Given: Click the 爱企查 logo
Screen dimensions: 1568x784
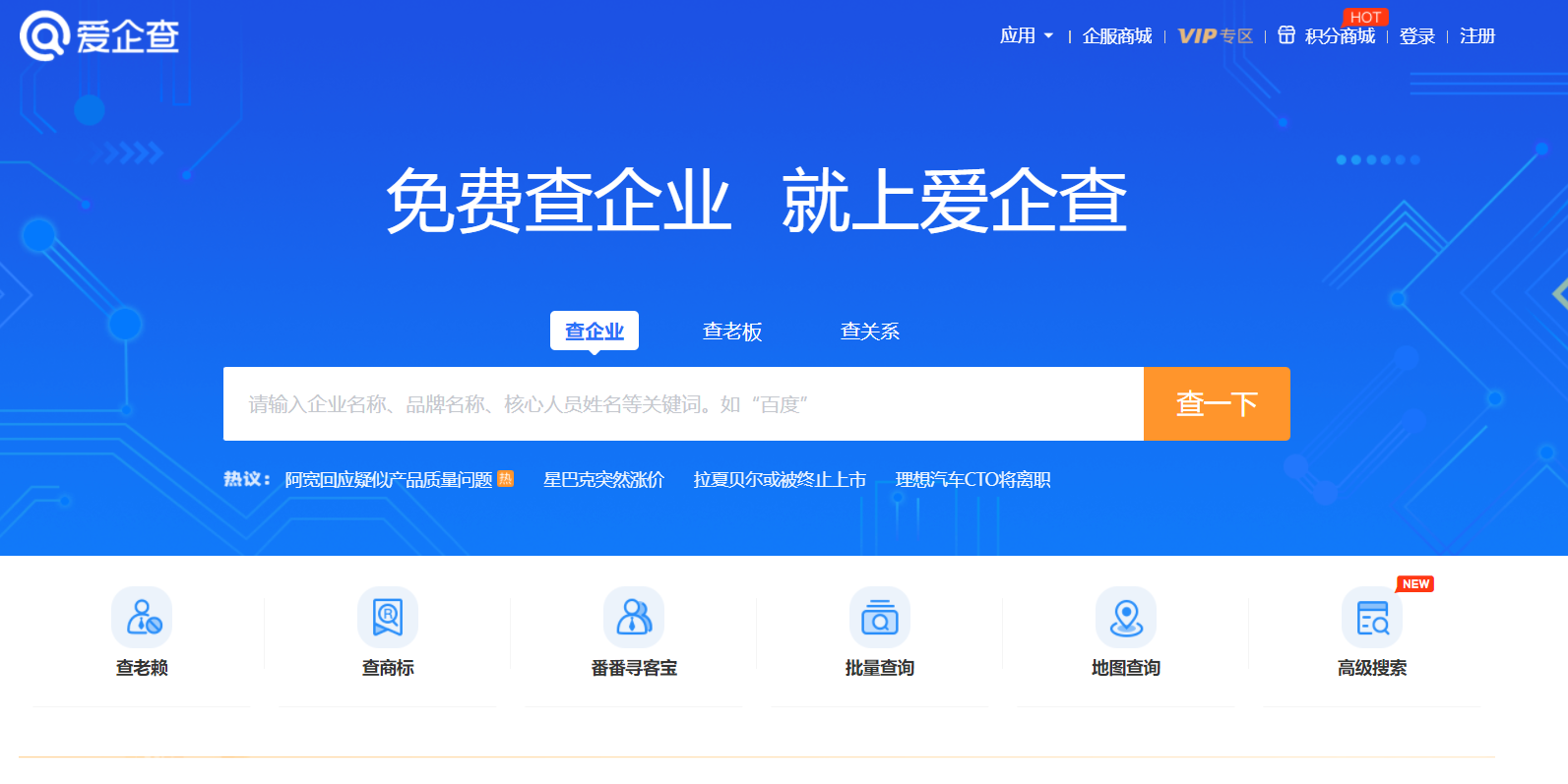Looking at the screenshot, I should (99, 36).
